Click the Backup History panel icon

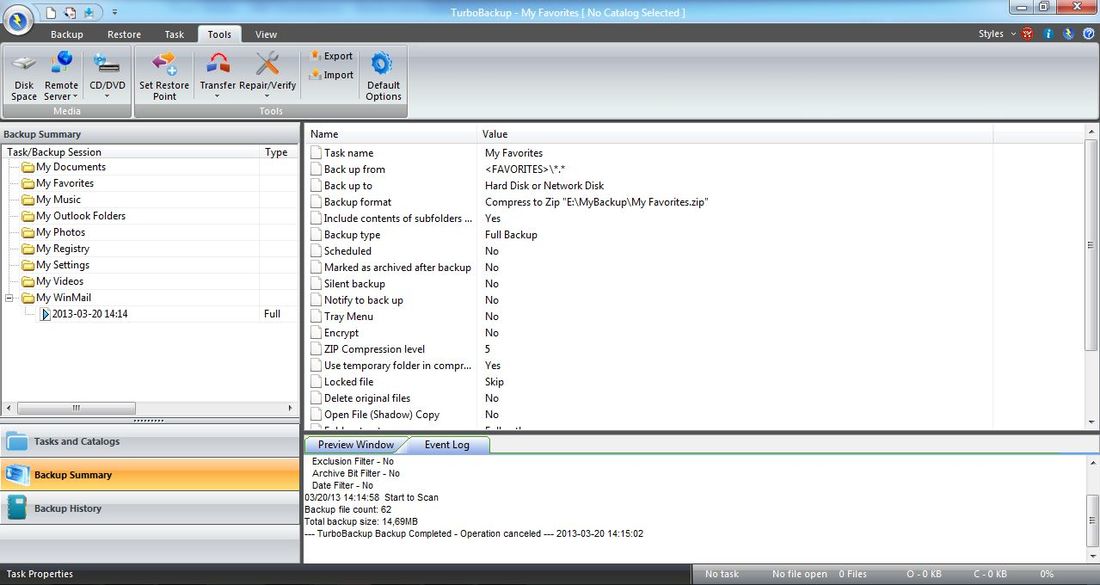[x=17, y=508]
